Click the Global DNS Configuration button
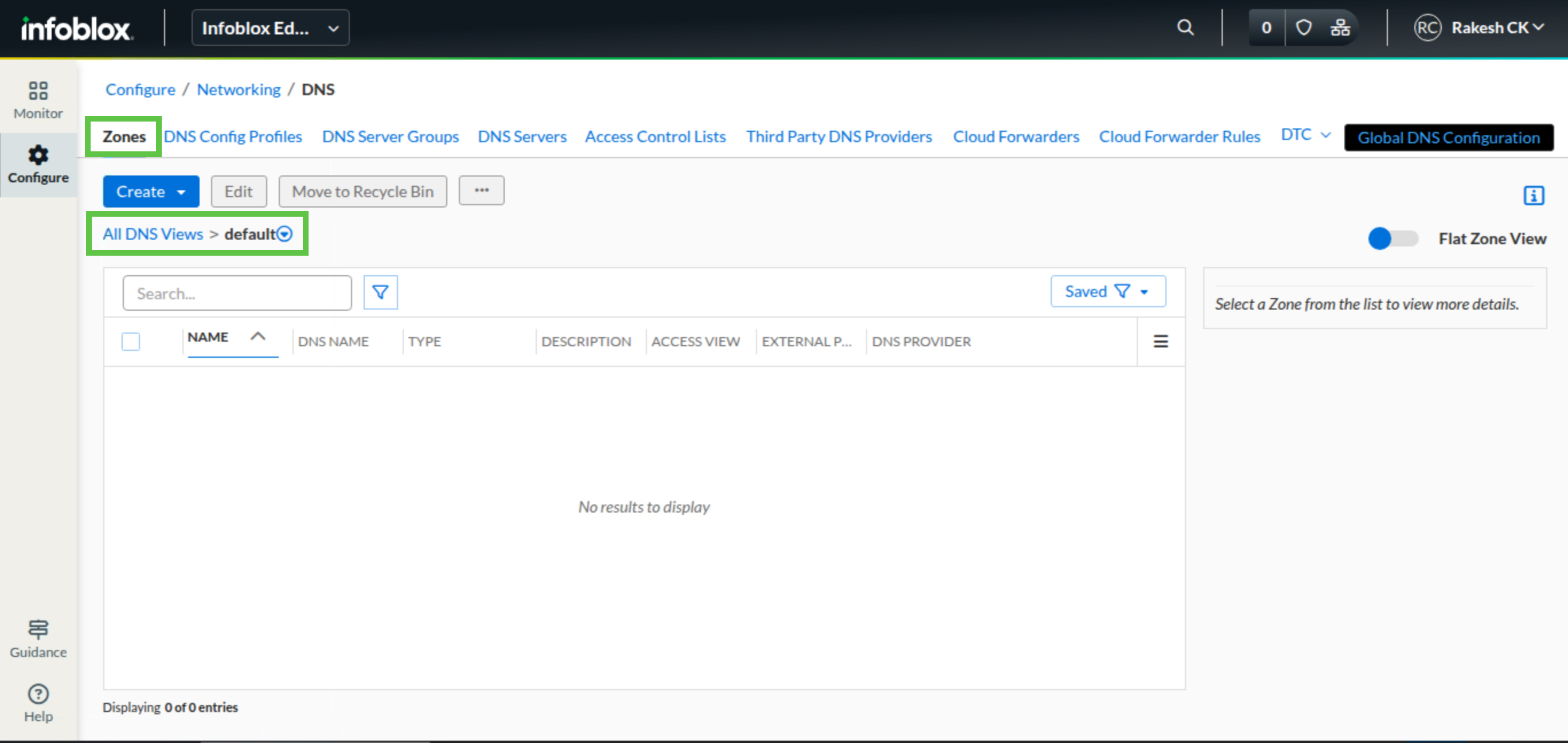This screenshot has width=1568, height=743. click(1448, 138)
